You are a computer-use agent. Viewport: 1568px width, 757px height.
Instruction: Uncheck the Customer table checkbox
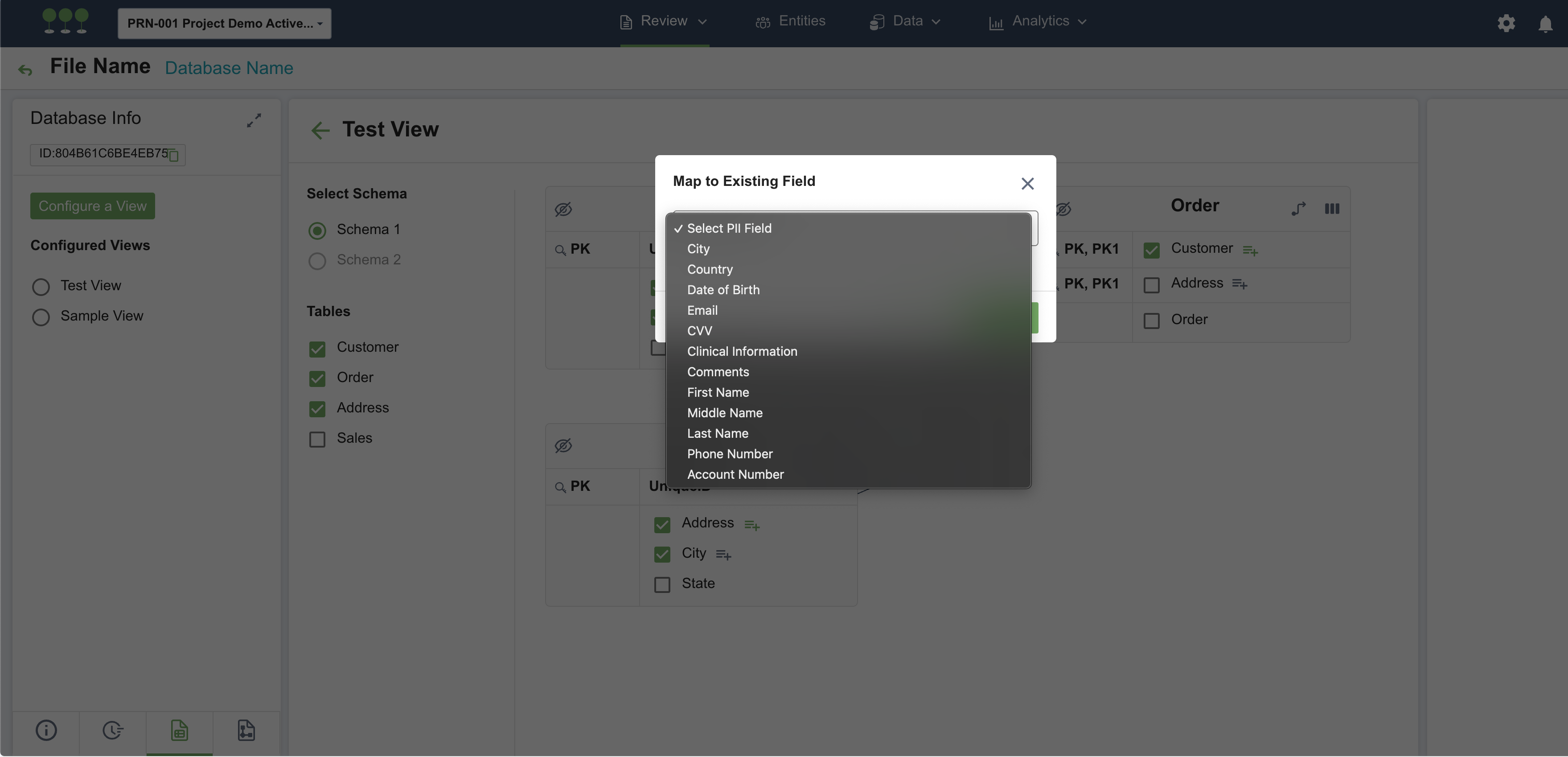(317, 348)
